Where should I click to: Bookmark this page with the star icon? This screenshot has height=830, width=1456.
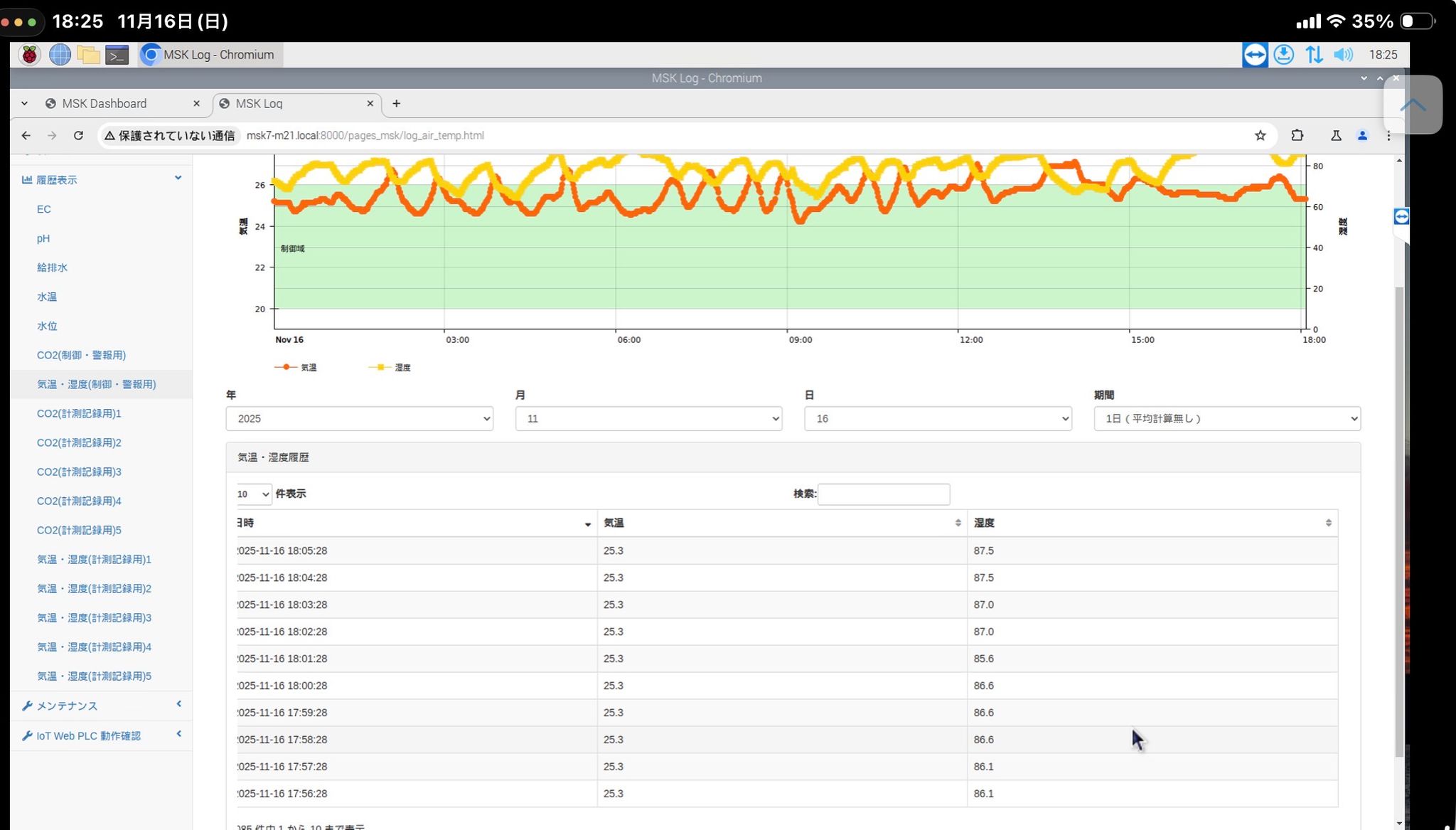[1260, 135]
